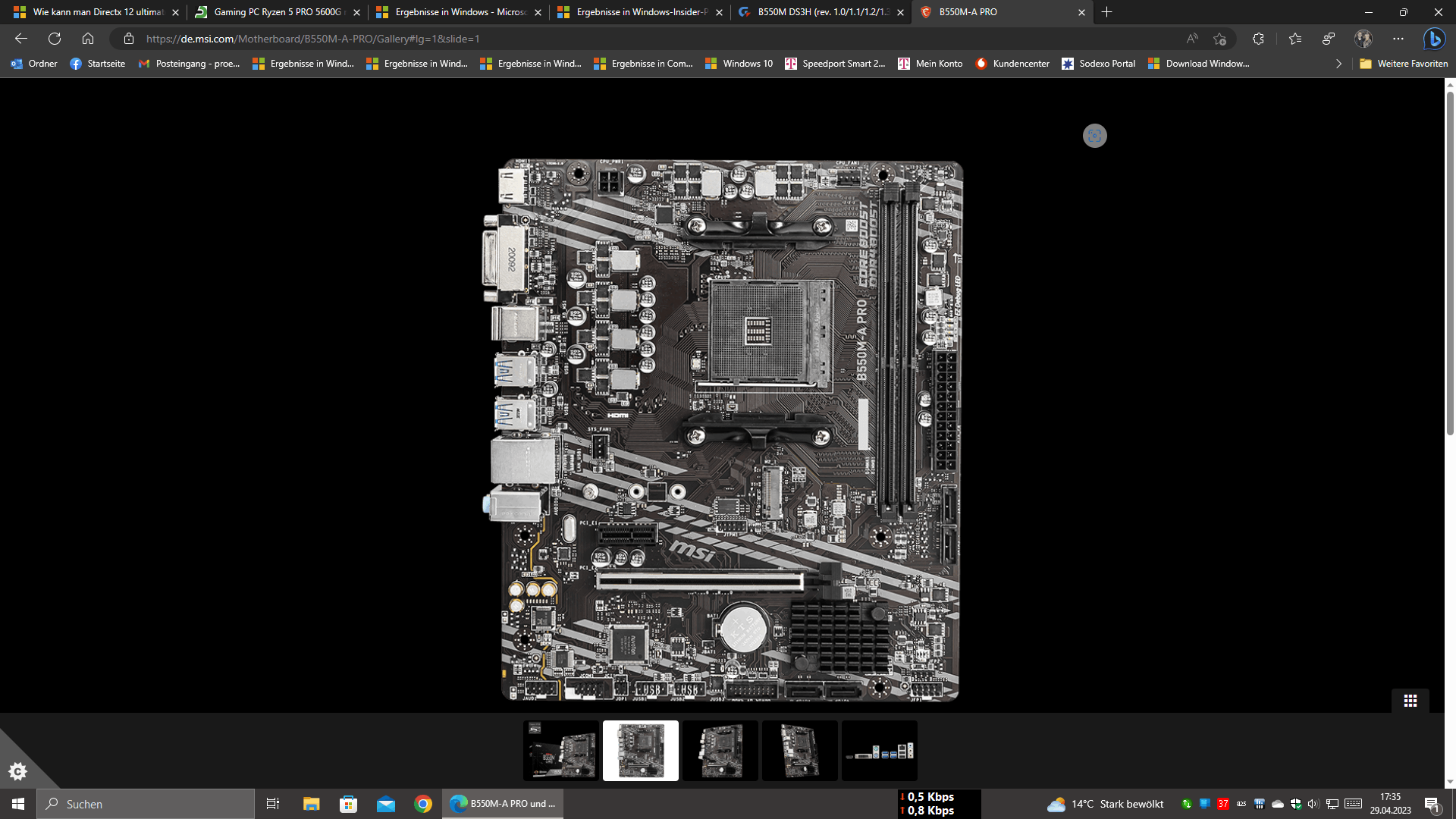Open the Posteingang Gmail bookmark
Viewport: 1456px width, 819px height.
(x=189, y=64)
